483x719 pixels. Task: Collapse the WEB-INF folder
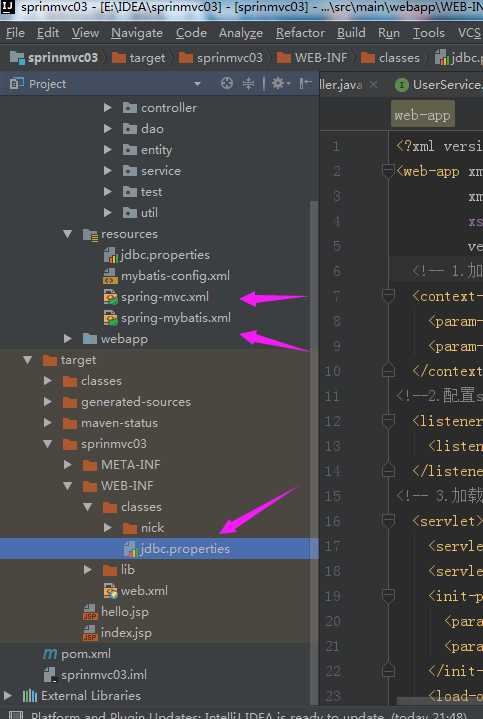(67, 486)
